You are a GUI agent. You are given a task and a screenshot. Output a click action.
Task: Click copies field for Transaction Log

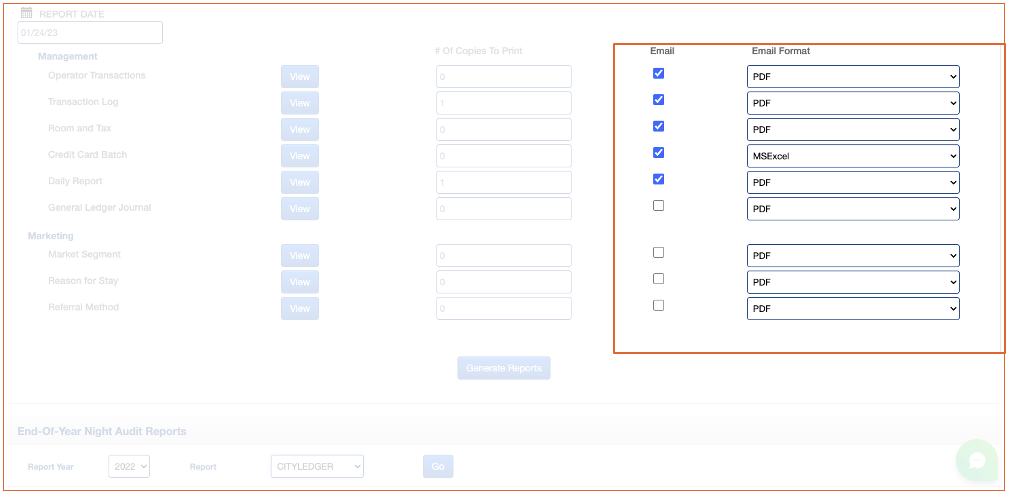coord(503,103)
